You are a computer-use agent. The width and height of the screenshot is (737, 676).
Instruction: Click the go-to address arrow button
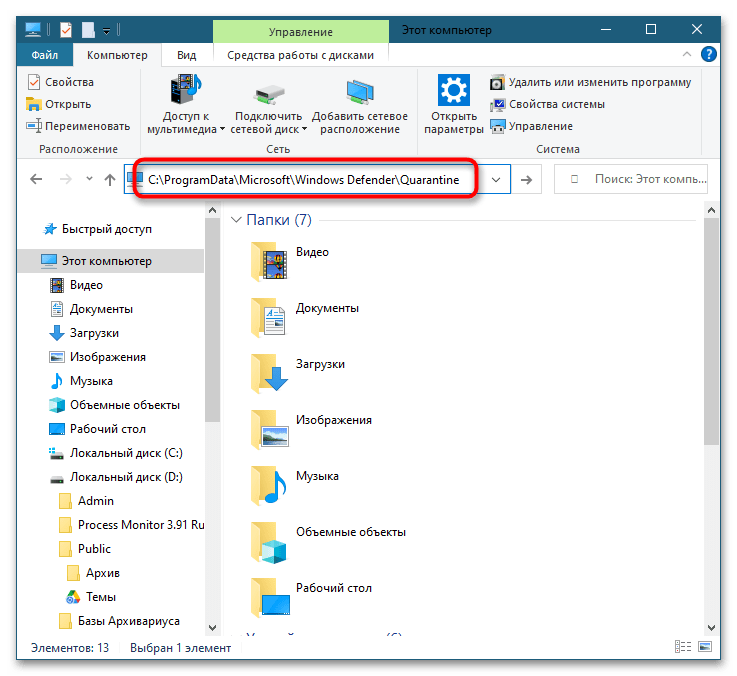tap(526, 180)
